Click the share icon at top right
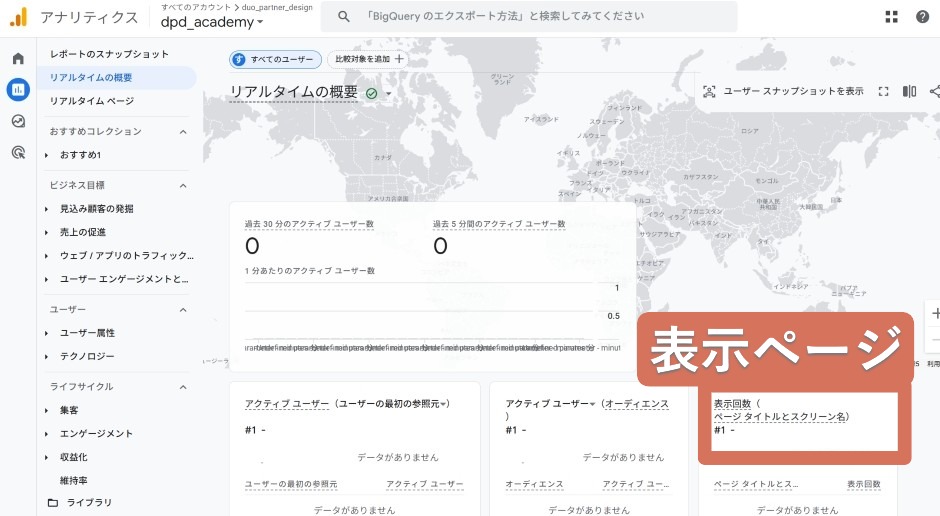Screen dimensions: 940x516 point(934,91)
